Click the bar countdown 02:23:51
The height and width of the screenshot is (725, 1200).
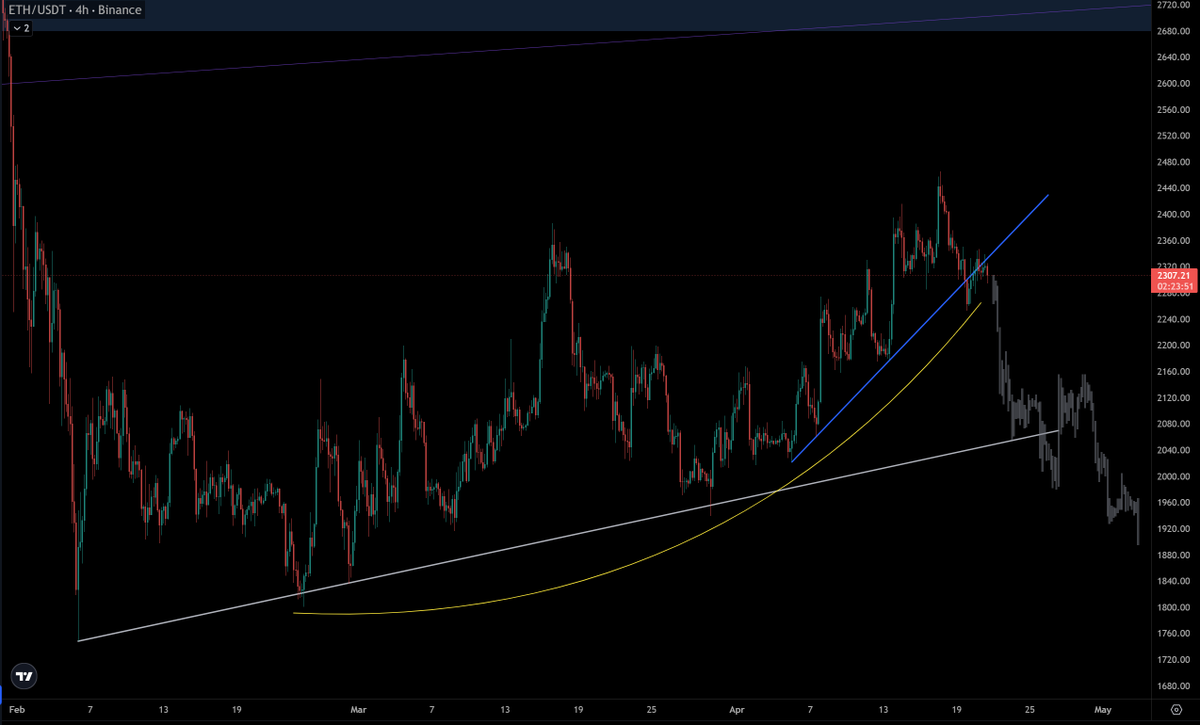[x=1175, y=286]
